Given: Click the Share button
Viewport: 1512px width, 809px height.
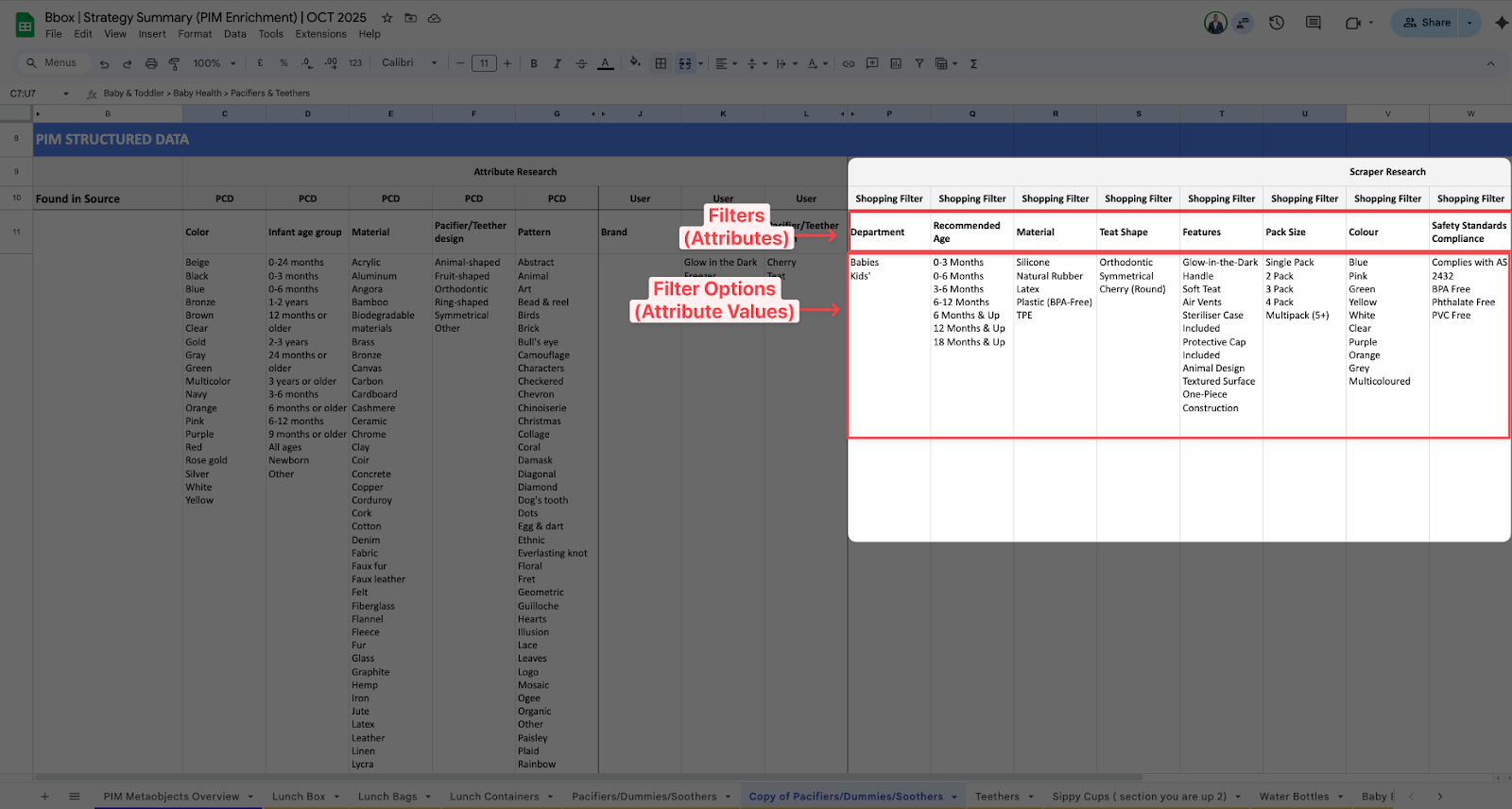Looking at the screenshot, I should tap(1426, 23).
